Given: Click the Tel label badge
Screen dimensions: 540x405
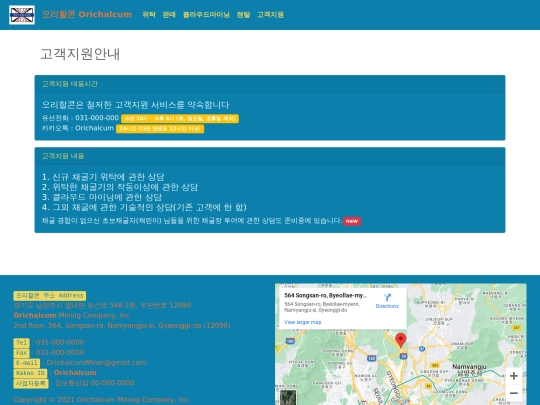Looking at the screenshot, I should (x=21, y=343).
